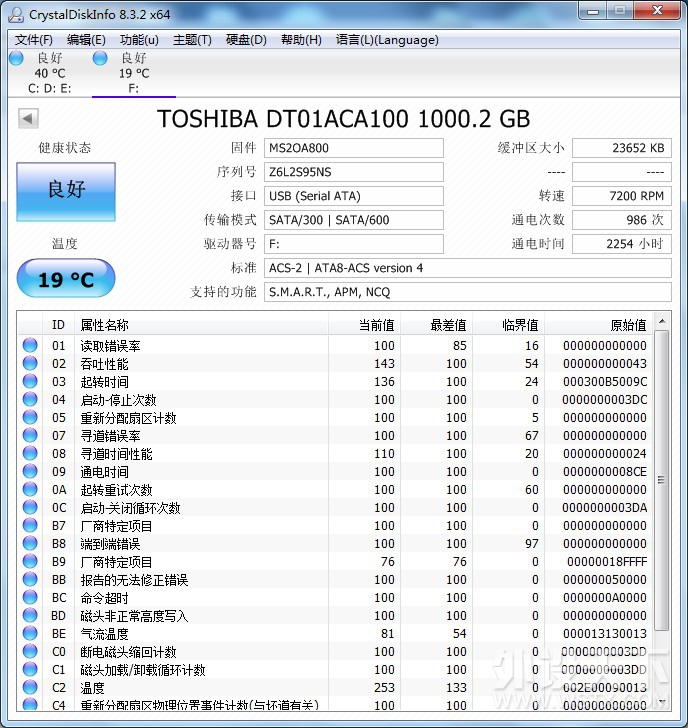Viewport: 688px width, 728px height.
Task: Click the rotation speed value 7200 RPM
Action: (622, 196)
